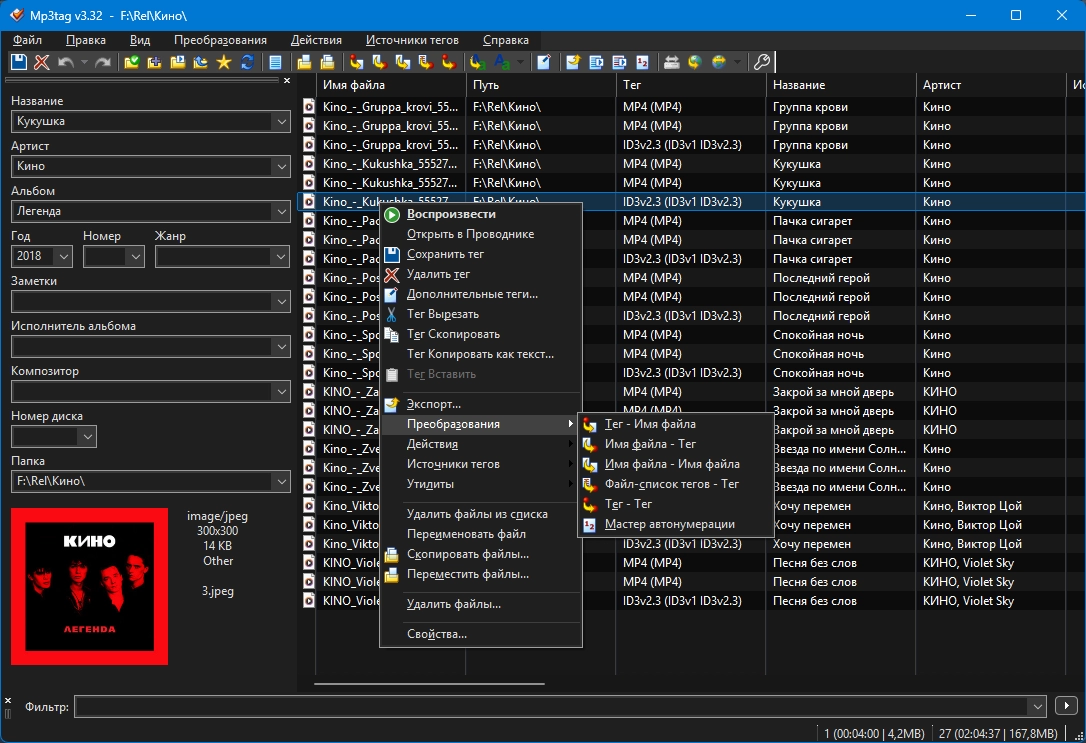Click the autonumbering wizard icon in the submenu
Viewport: 1086px width, 743px height.
tap(589, 524)
